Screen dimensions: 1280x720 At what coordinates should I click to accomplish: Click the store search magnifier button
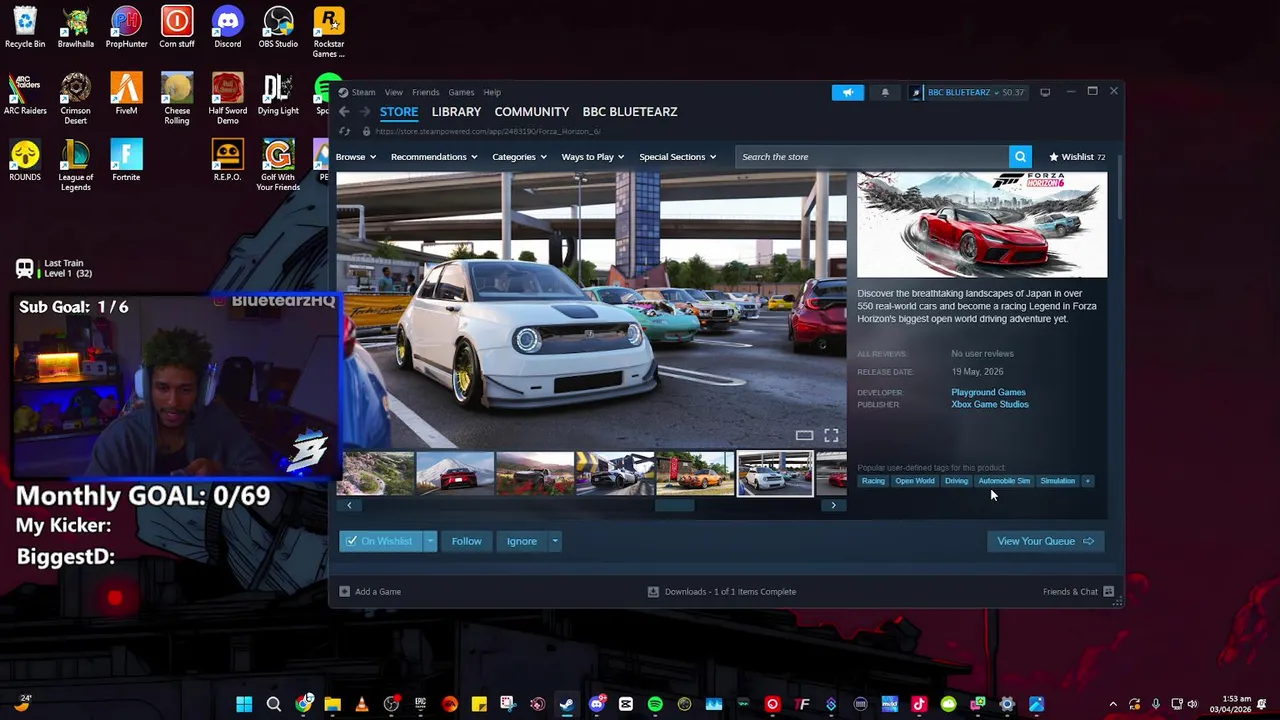click(x=1020, y=157)
